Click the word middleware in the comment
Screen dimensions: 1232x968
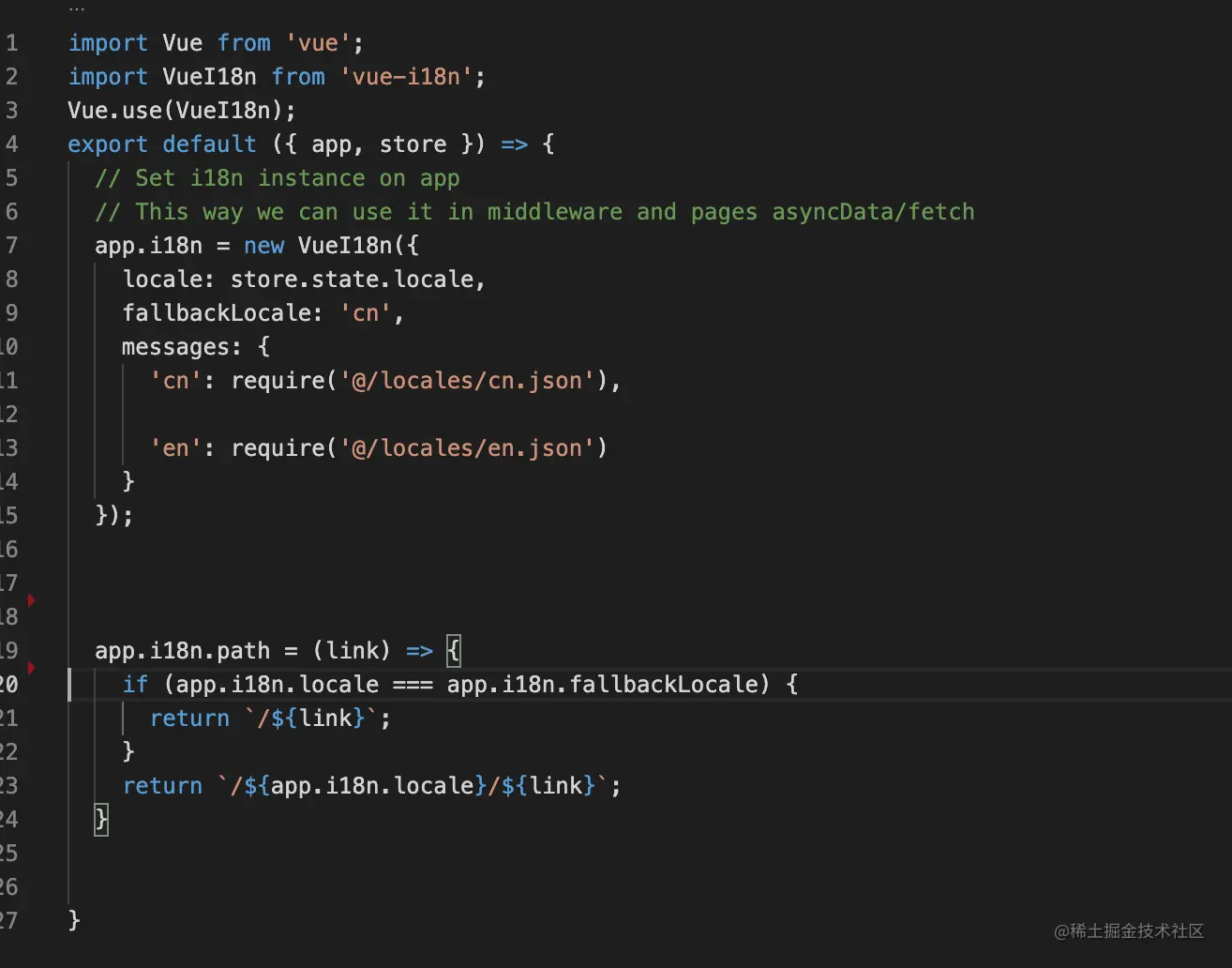click(554, 212)
